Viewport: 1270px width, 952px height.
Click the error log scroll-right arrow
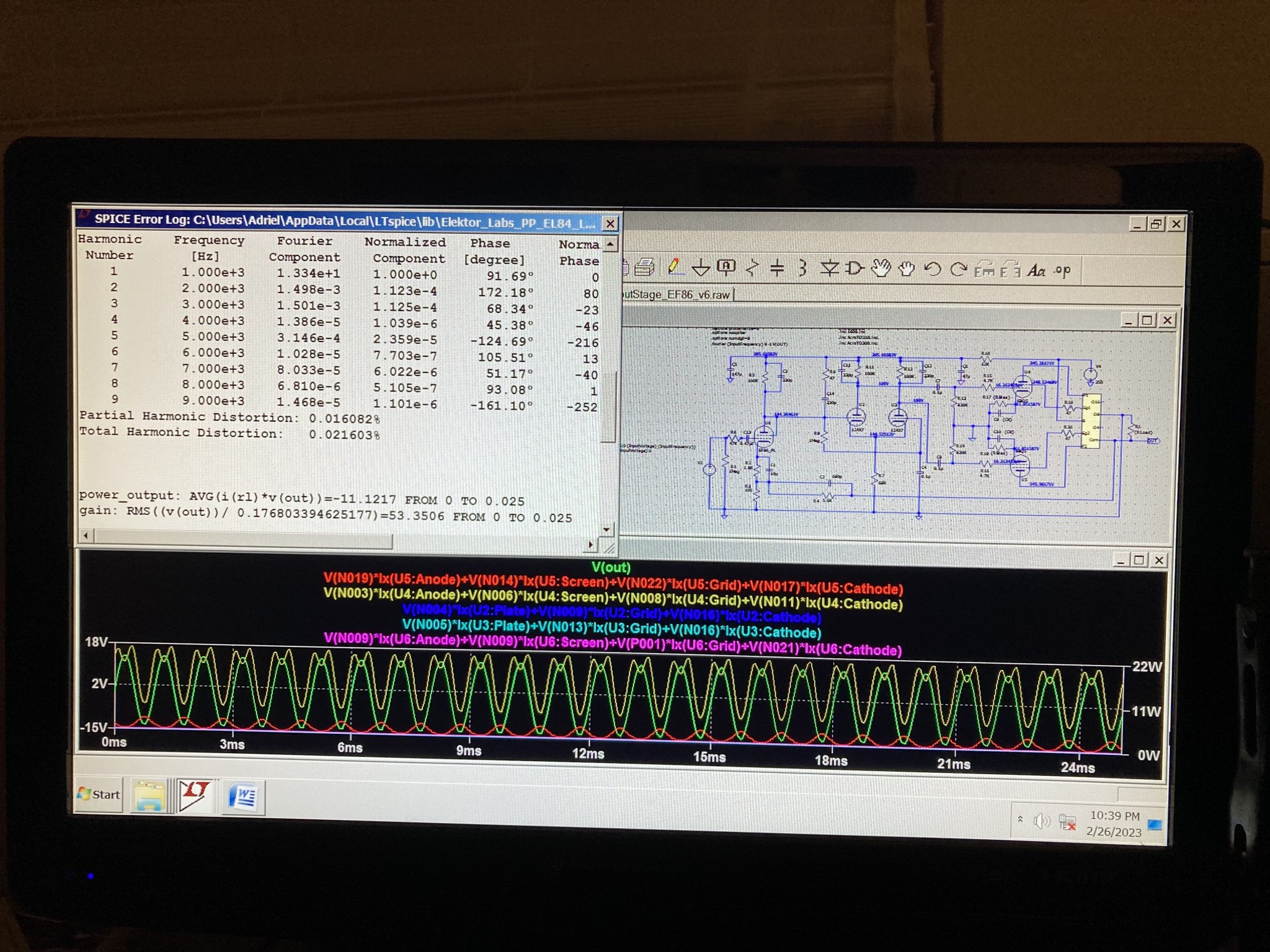pyautogui.click(x=591, y=544)
